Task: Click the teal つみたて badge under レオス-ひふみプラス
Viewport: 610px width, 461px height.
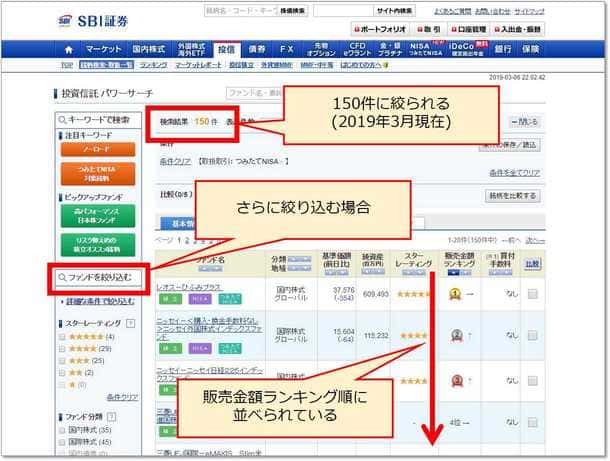Action: coord(230,299)
